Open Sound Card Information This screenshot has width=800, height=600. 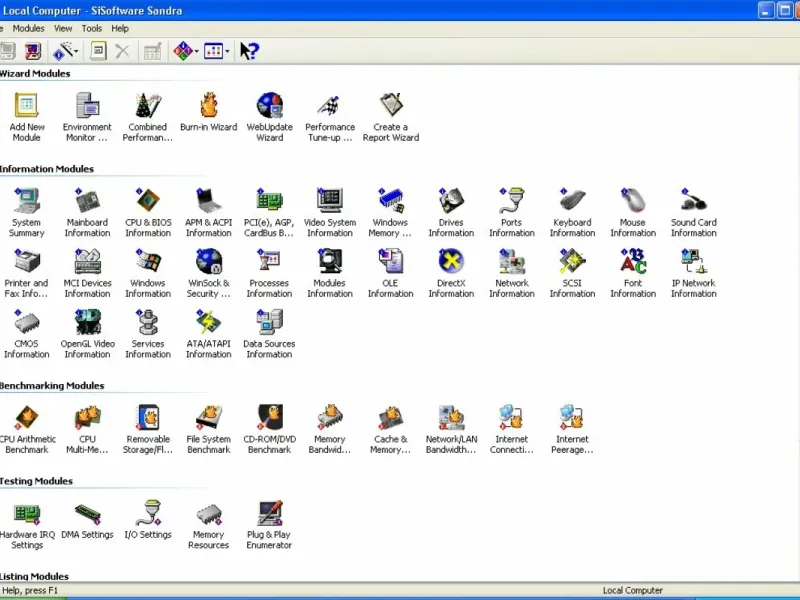point(694,212)
